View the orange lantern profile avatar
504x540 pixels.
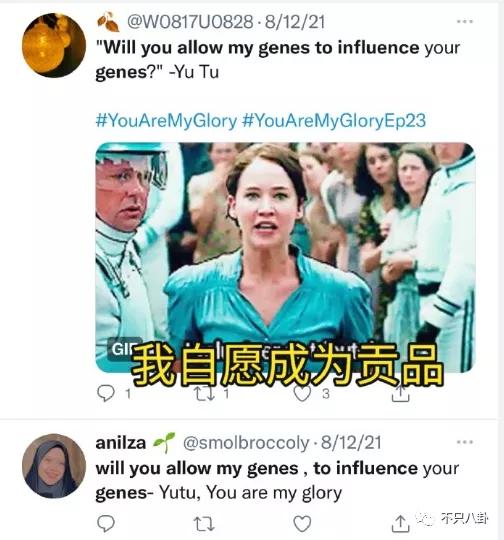[54, 45]
